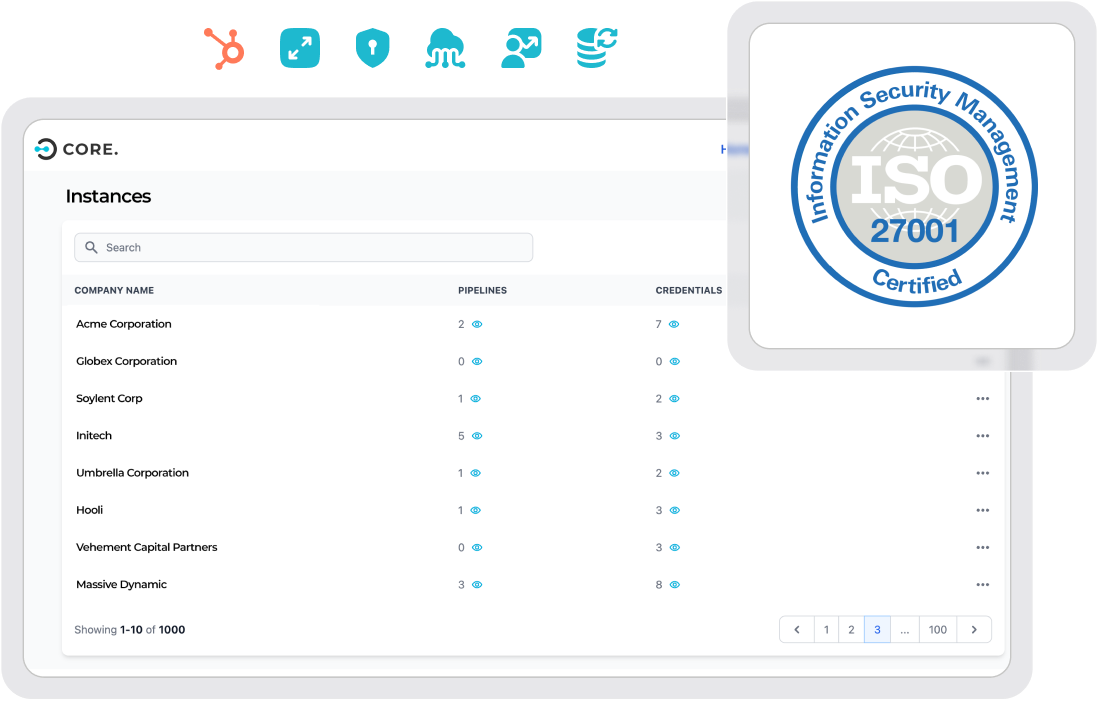Image resolution: width=1098 pixels, height=701 pixels.
Task: View Massive Dynamic credentials eye icon
Action: coord(675,584)
